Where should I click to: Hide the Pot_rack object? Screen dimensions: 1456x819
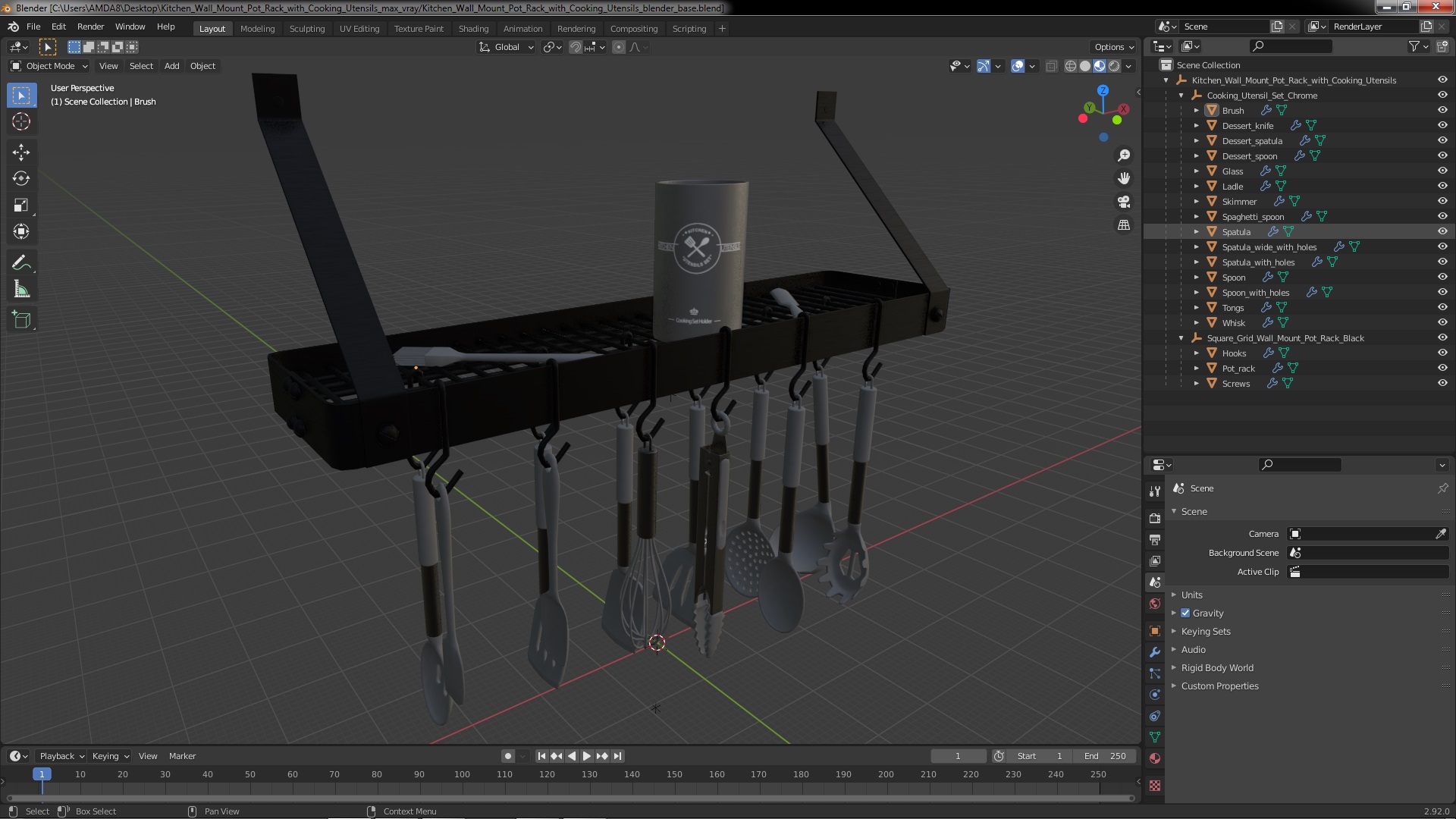pos(1442,368)
